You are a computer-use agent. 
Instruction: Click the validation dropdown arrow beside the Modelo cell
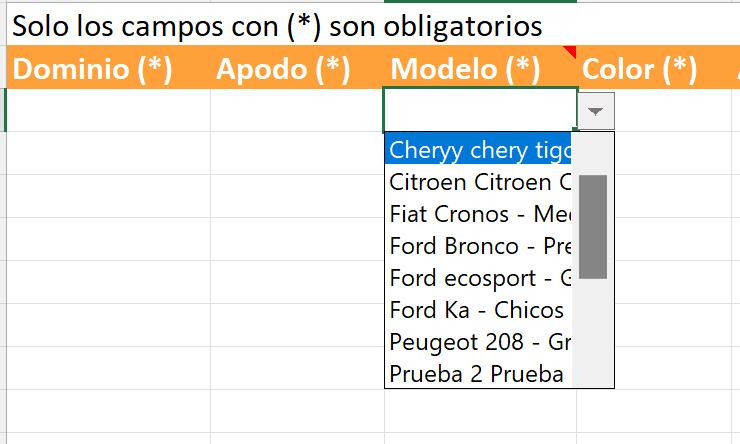(x=596, y=111)
